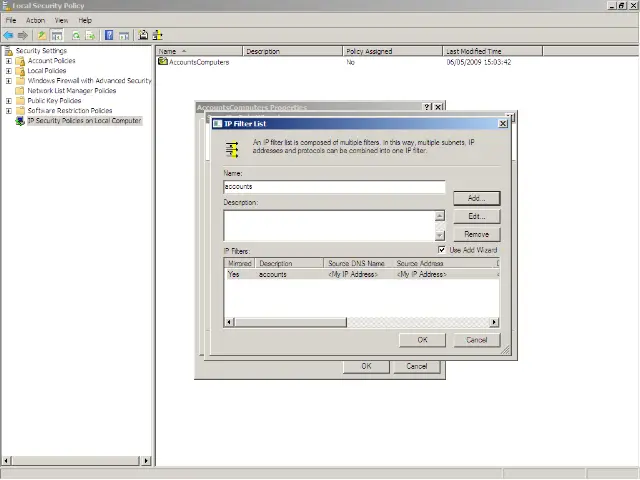The image size is (640, 480).
Task: Open the View menu
Action: pyautogui.click(x=62, y=20)
